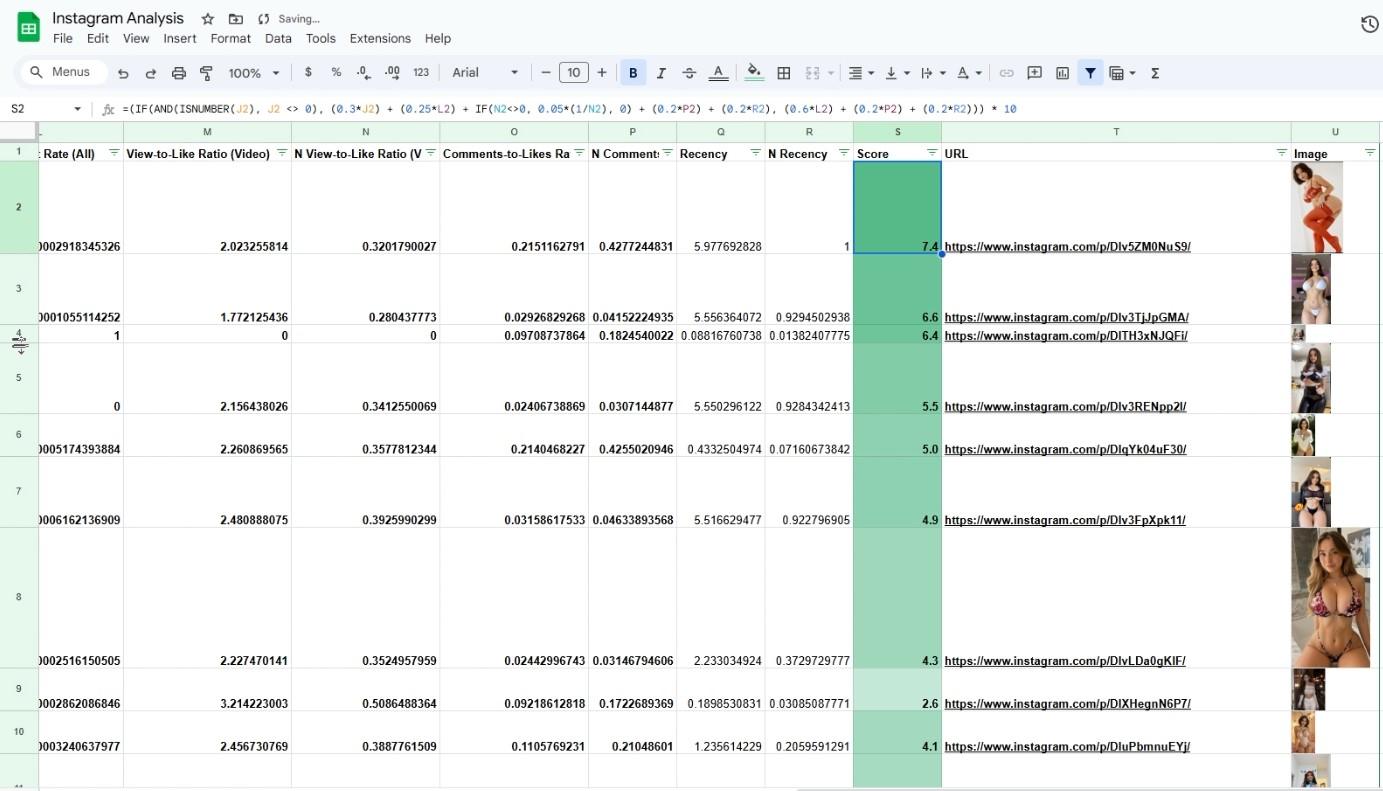This screenshot has height=791, width=1383.
Task: Click the percent format icon
Action: (336, 72)
